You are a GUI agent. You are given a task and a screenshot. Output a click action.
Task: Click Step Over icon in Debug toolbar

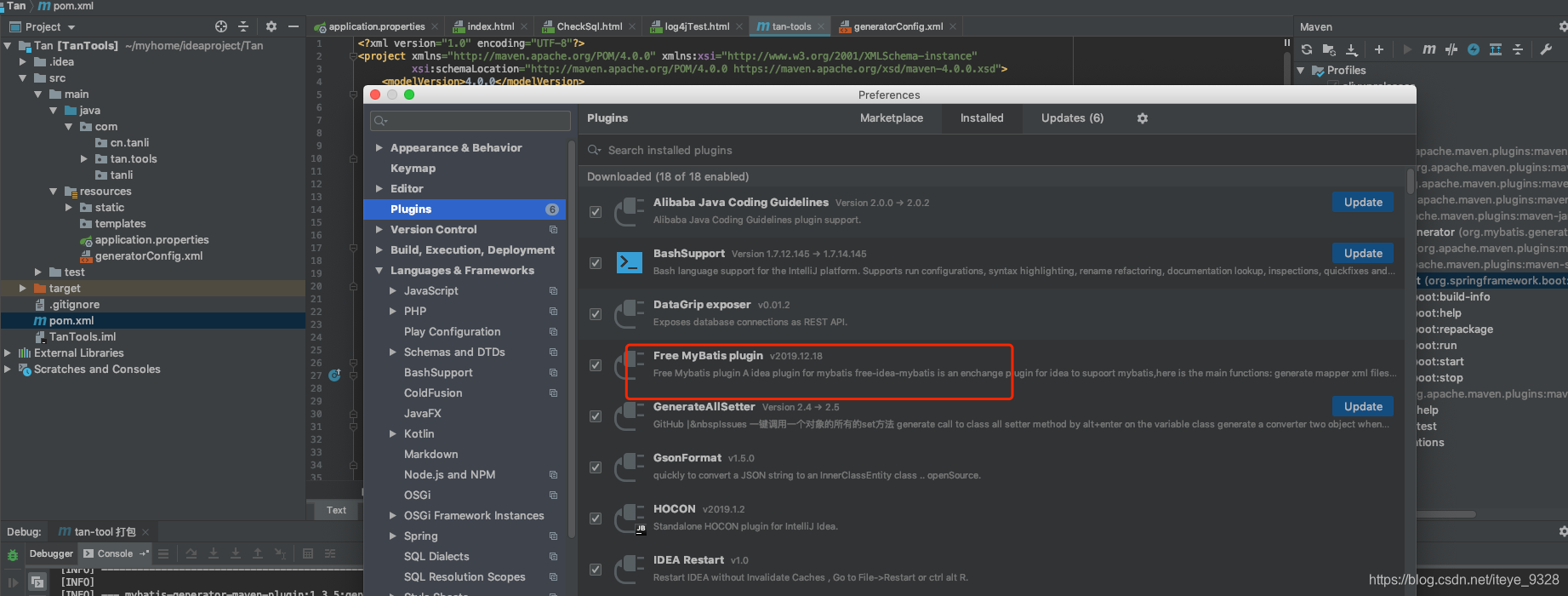click(x=191, y=553)
